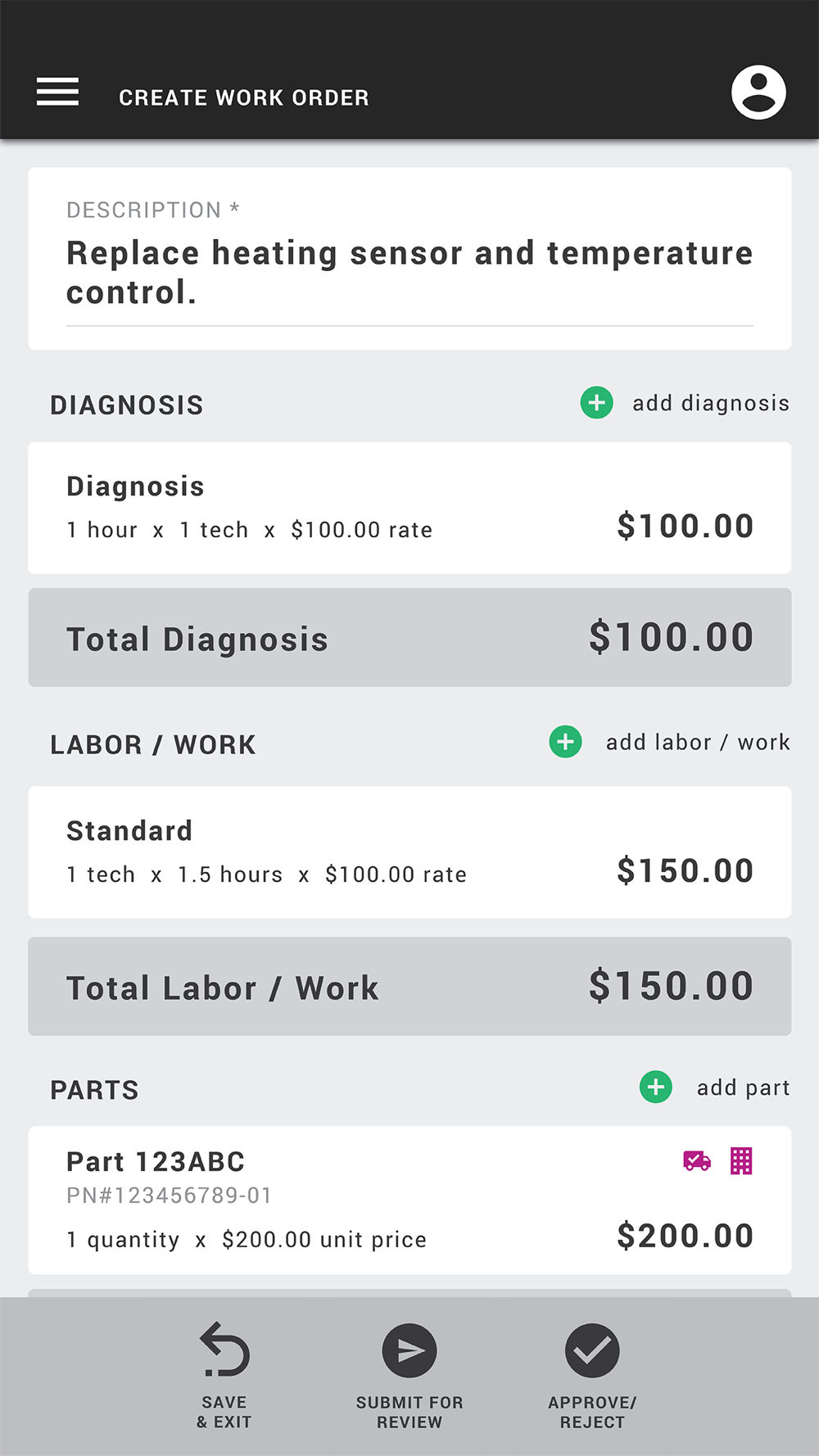Image resolution: width=819 pixels, height=1456 pixels.
Task: Select the Total Labor / Work summary row
Action: click(x=409, y=986)
